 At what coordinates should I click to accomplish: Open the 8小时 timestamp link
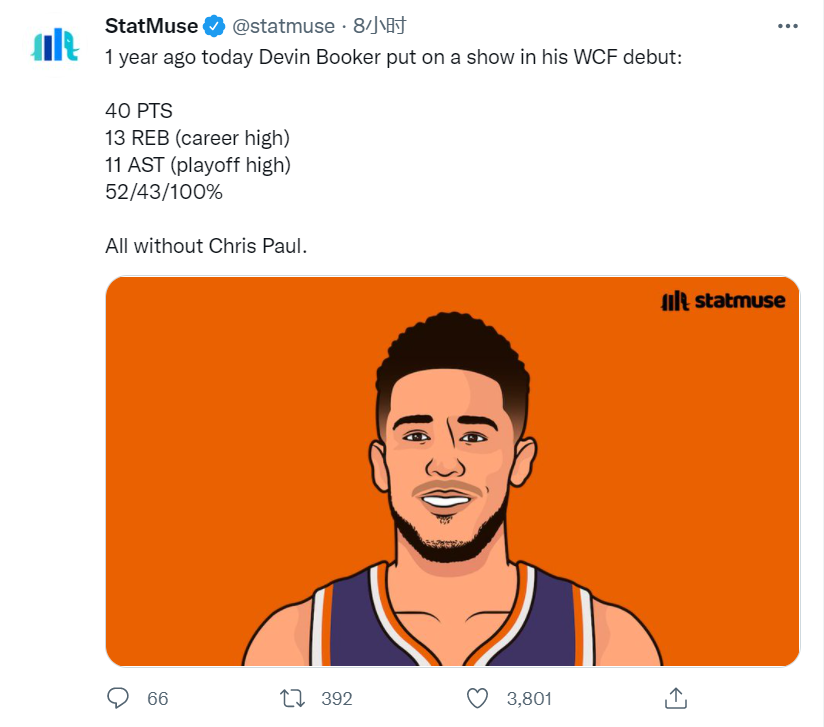coord(379,26)
